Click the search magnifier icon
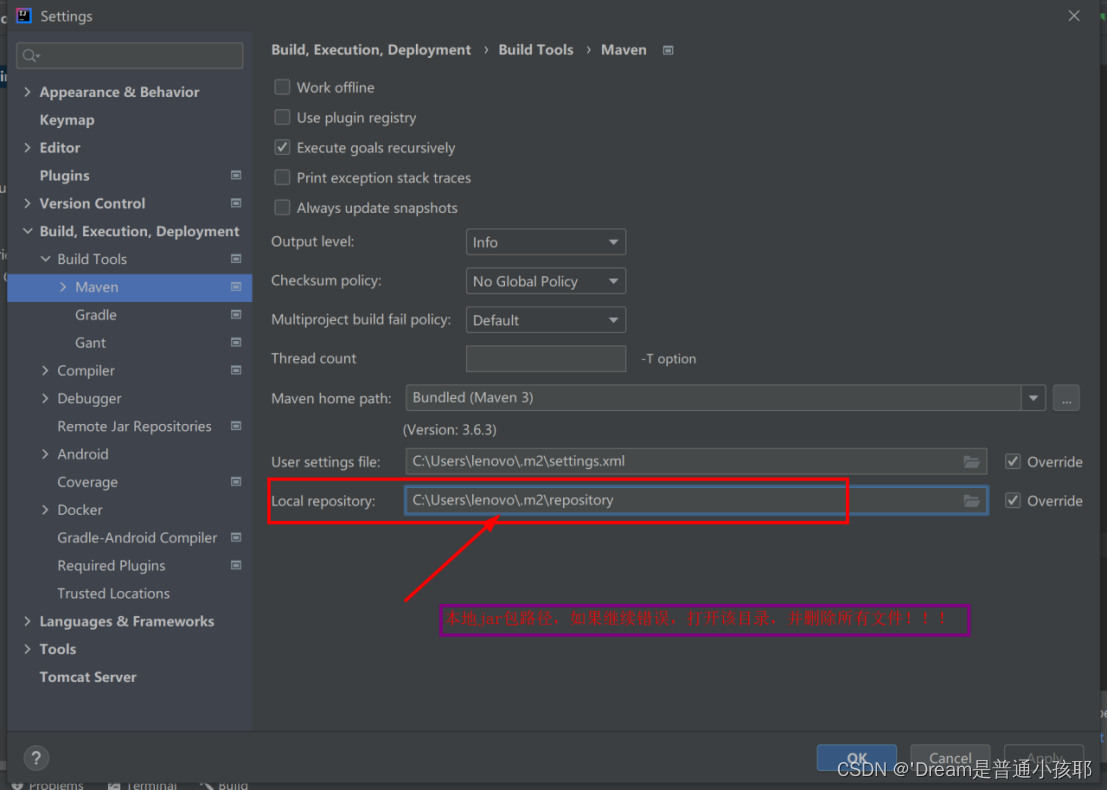This screenshot has height=790, width=1108. pos(30,55)
